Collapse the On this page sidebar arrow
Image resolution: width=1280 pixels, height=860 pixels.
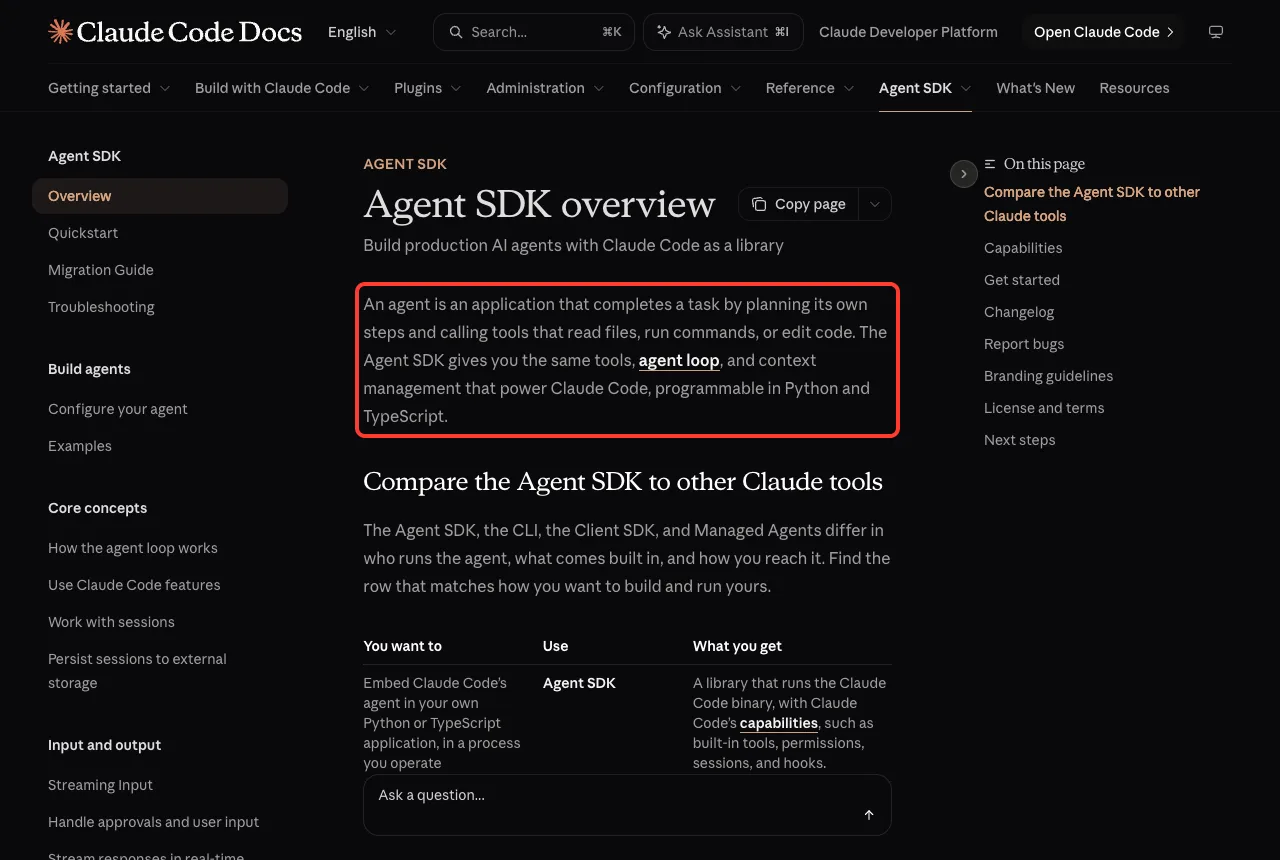[963, 174]
